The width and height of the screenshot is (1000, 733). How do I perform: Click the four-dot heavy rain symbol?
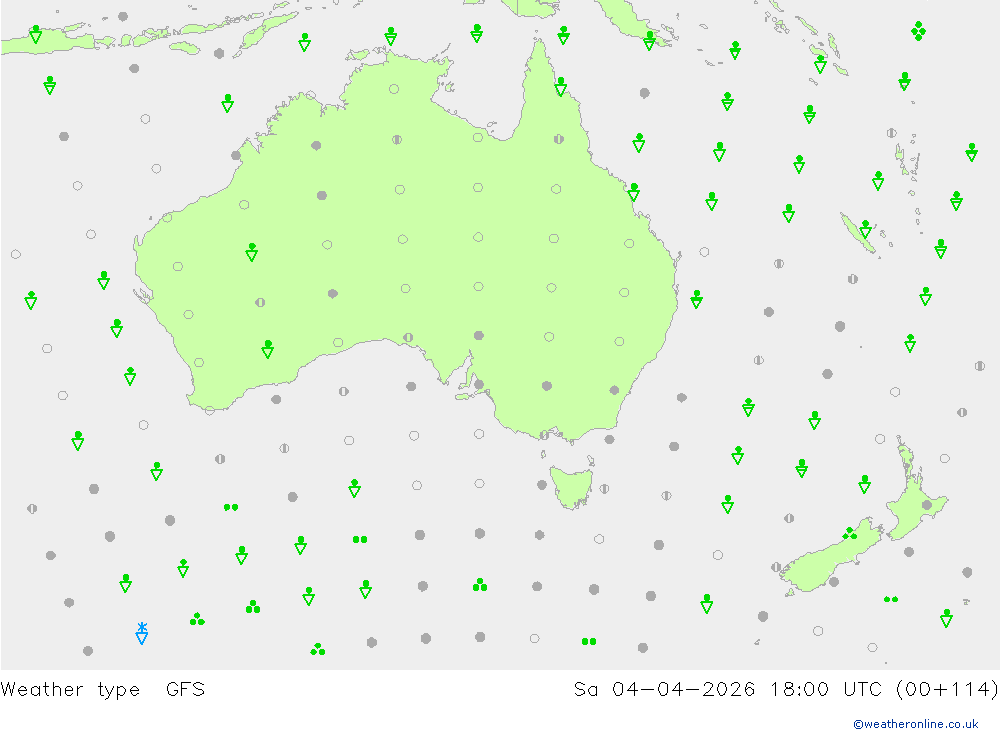pyautogui.click(x=918, y=31)
